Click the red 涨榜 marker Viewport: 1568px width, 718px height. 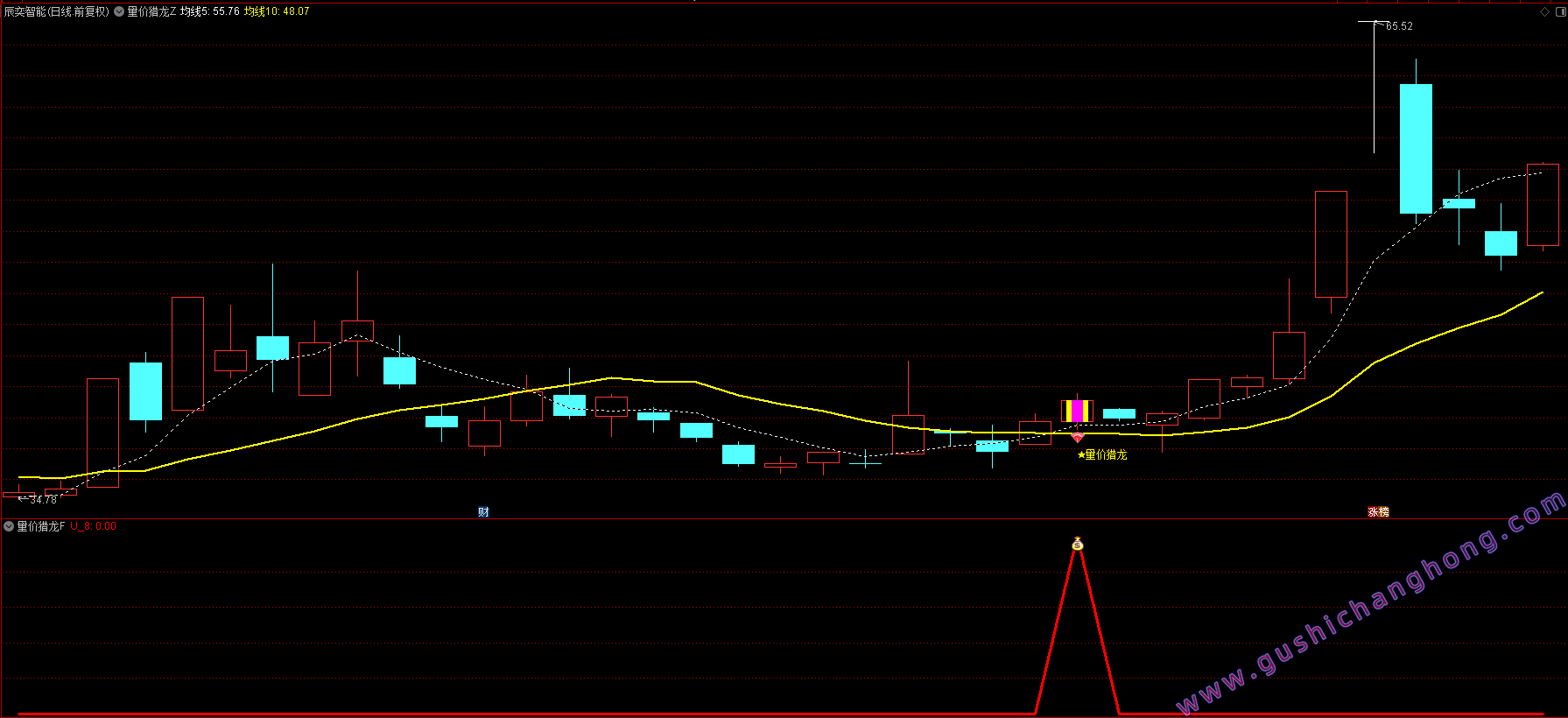[x=1379, y=512]
